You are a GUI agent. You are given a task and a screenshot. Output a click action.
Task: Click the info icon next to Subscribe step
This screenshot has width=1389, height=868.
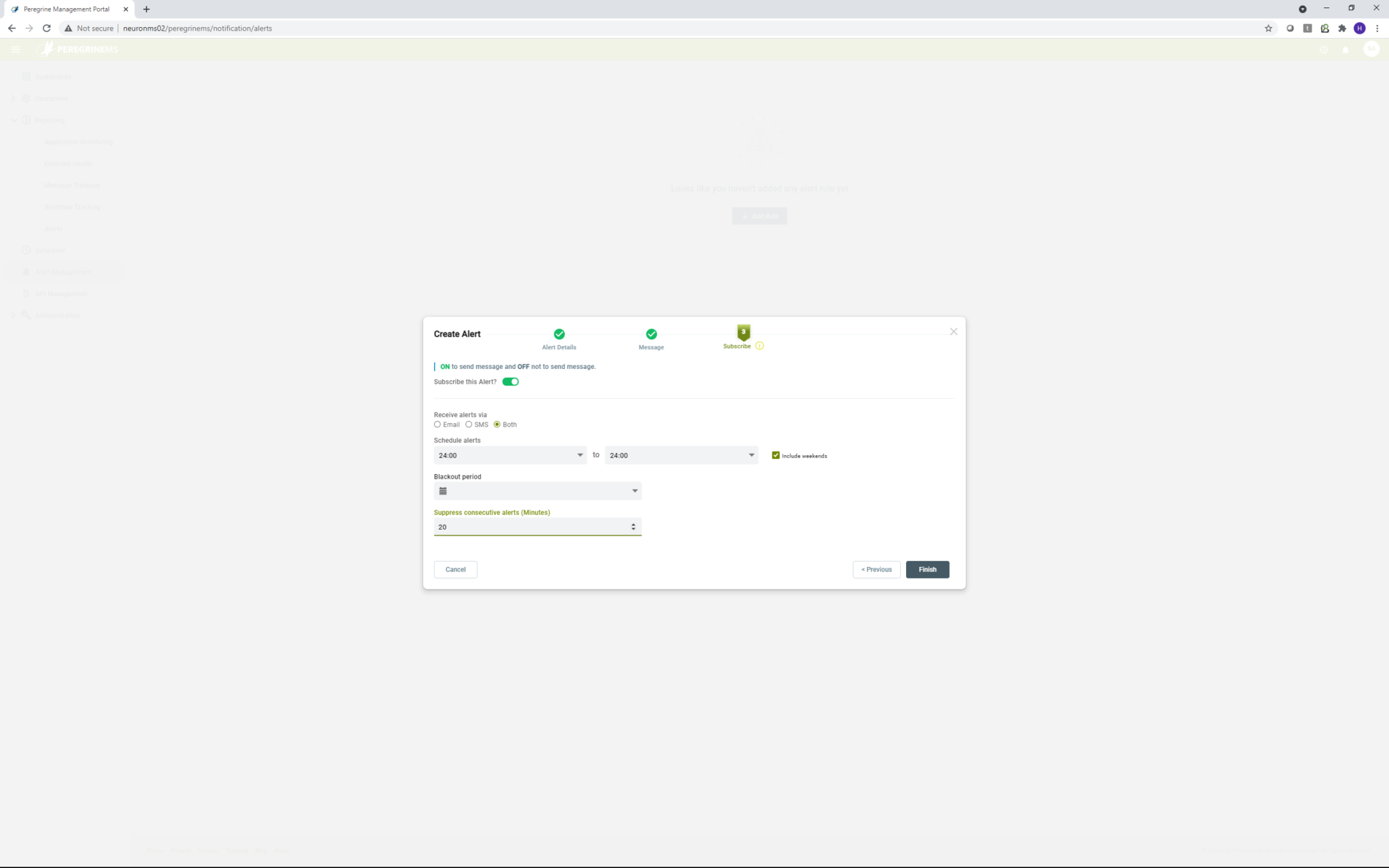click(x=759, y=346)
